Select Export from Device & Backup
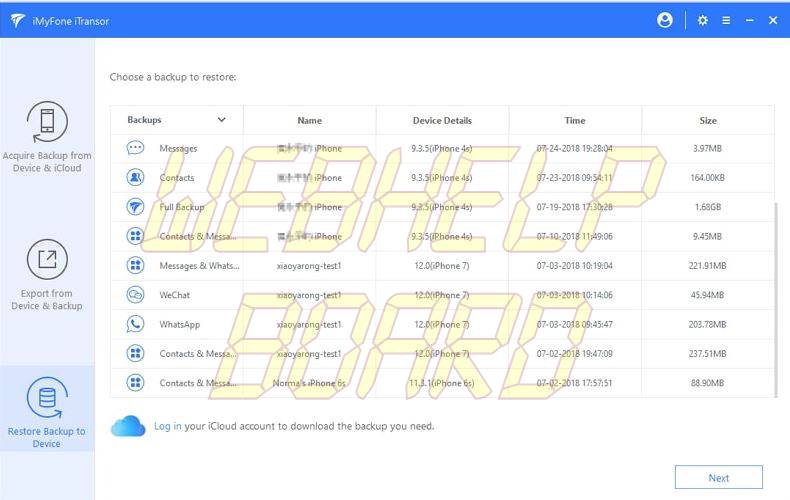 47,275
